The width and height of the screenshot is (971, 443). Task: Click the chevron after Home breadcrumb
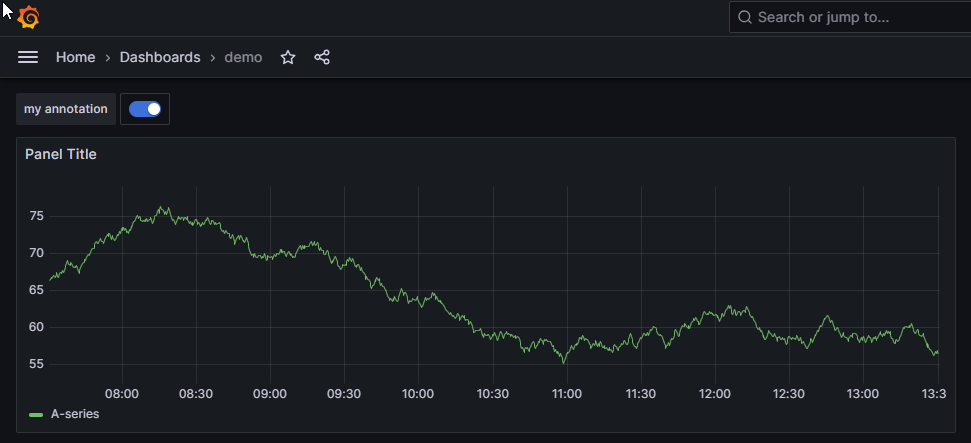[x=108, y=58]
